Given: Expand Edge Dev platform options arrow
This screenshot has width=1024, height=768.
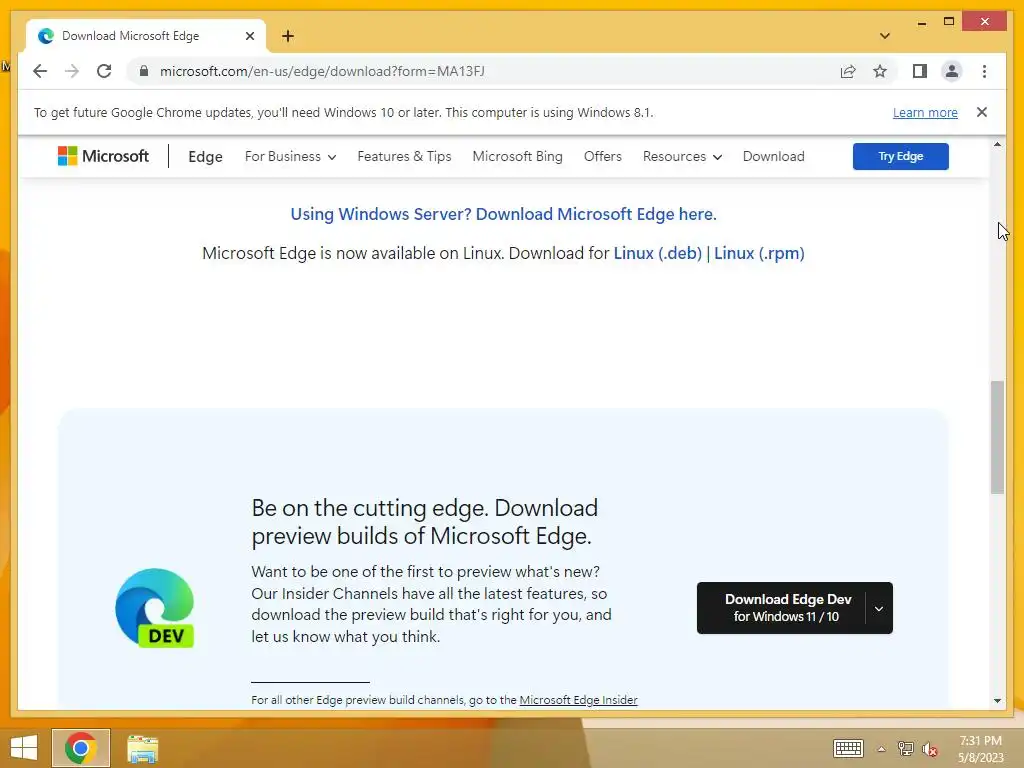Looking at the screenshot, I should tap(879, 608).
